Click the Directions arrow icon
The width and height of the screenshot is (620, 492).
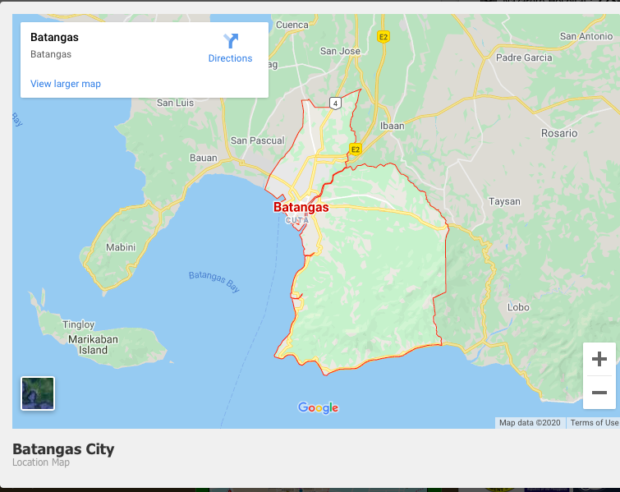coord(231,41)
